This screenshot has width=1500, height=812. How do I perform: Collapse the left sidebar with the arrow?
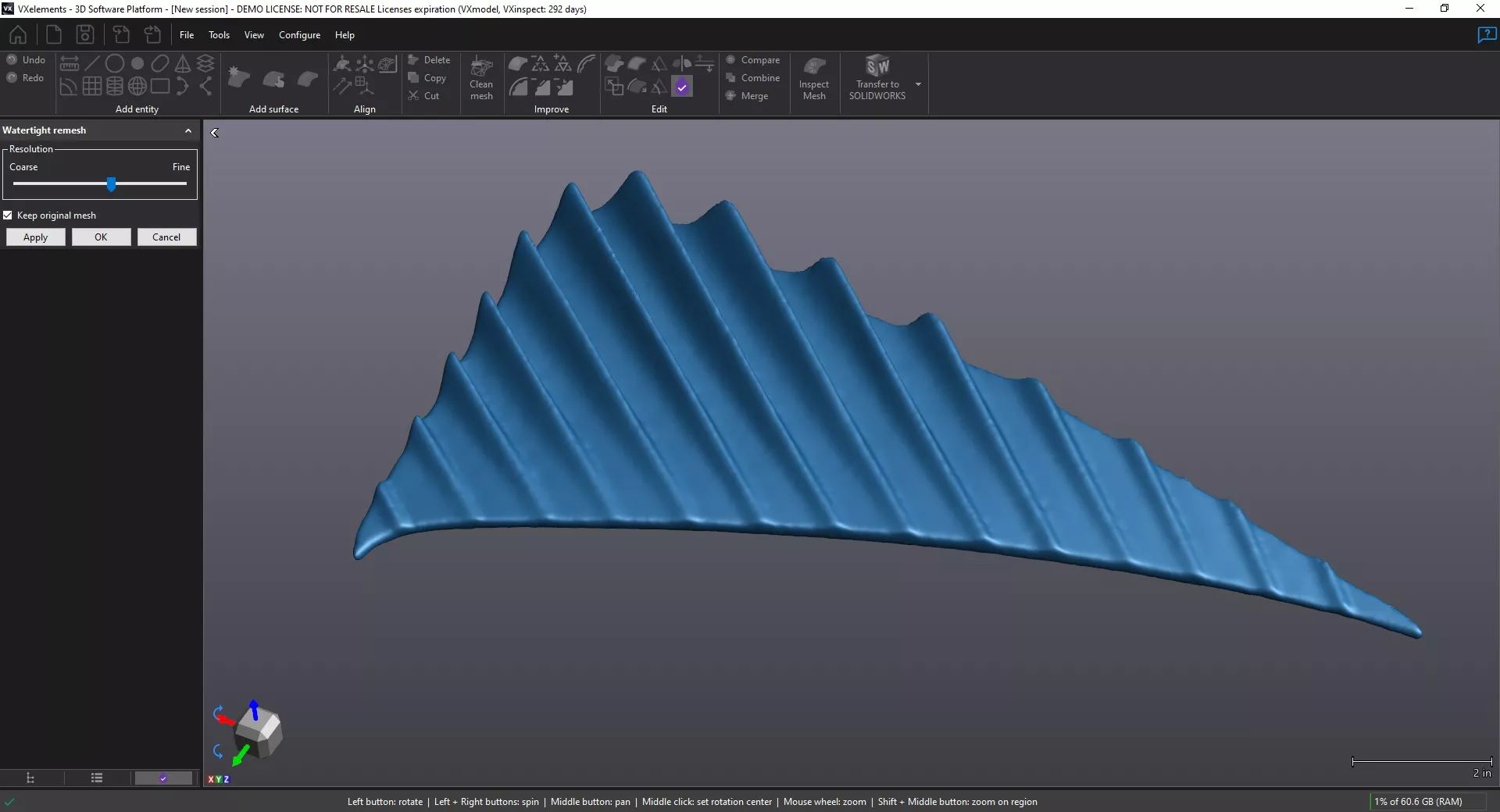click(215, 133)
